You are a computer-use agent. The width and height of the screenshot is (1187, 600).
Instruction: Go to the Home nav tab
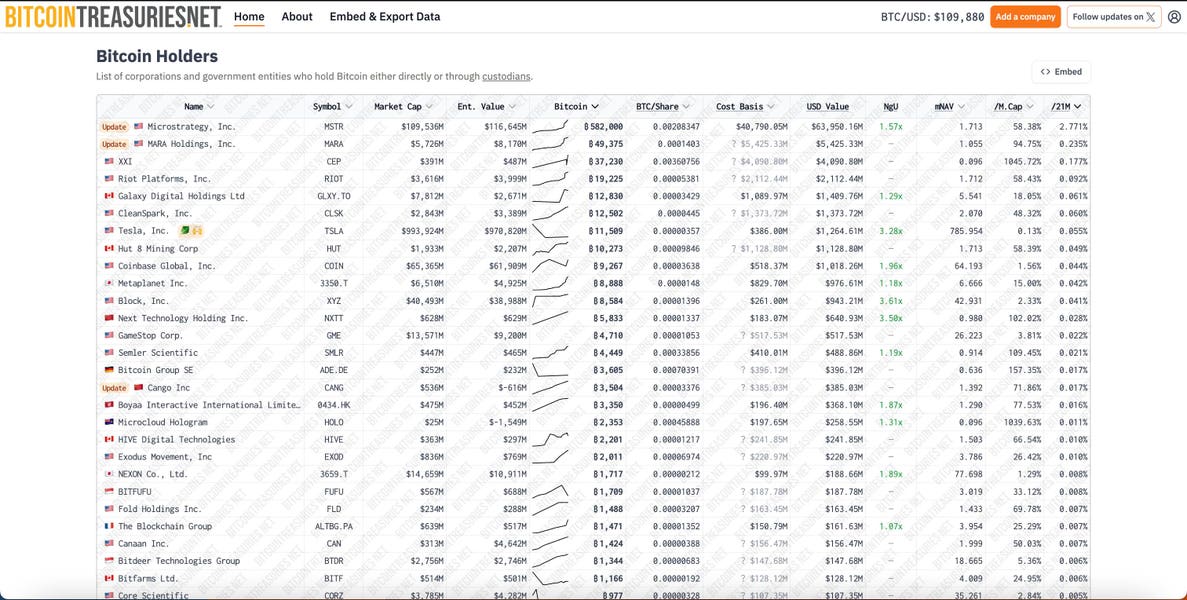(x=249, y=17)
